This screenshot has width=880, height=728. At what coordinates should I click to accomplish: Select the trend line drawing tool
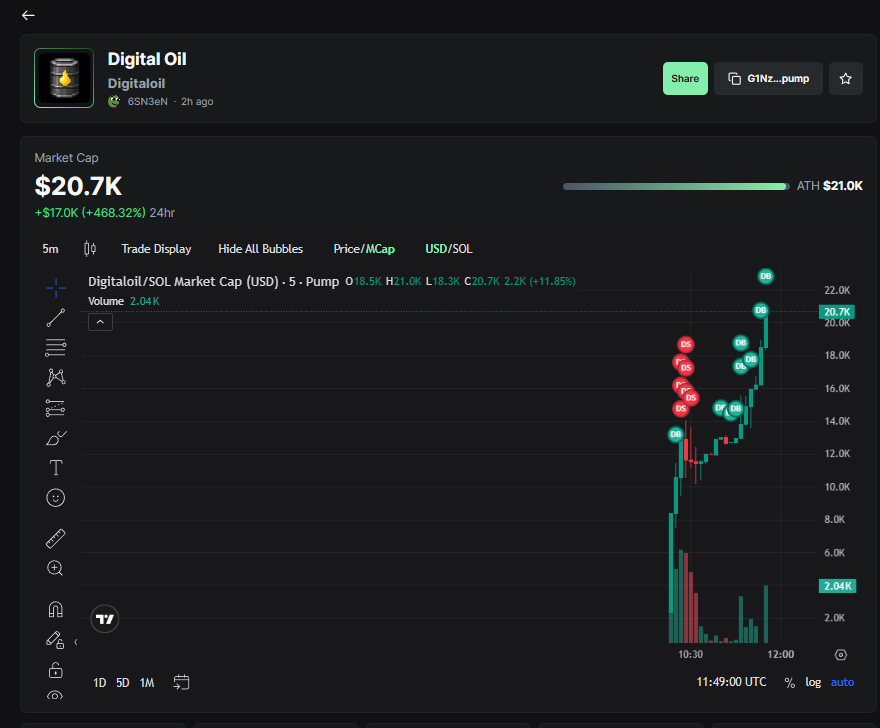pos(56,318)
